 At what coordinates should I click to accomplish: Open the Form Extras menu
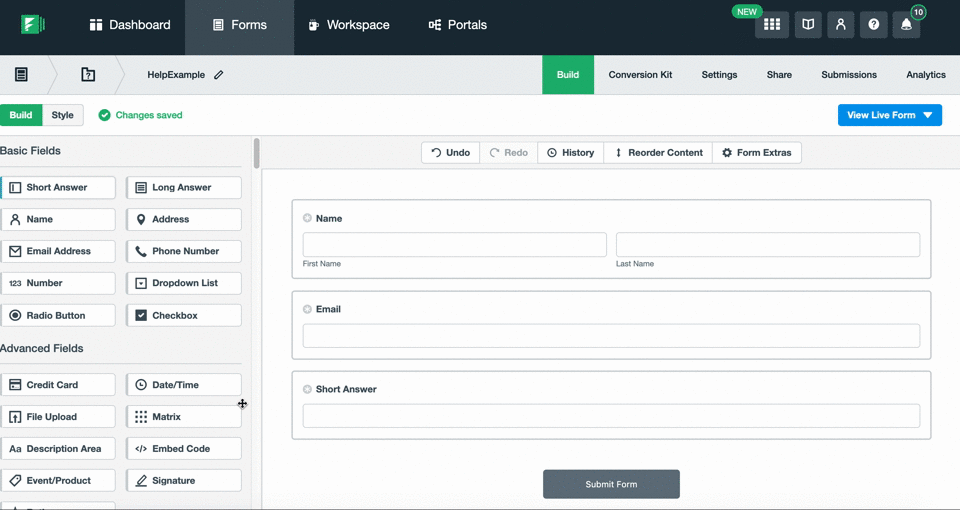[x=756, y=153]
